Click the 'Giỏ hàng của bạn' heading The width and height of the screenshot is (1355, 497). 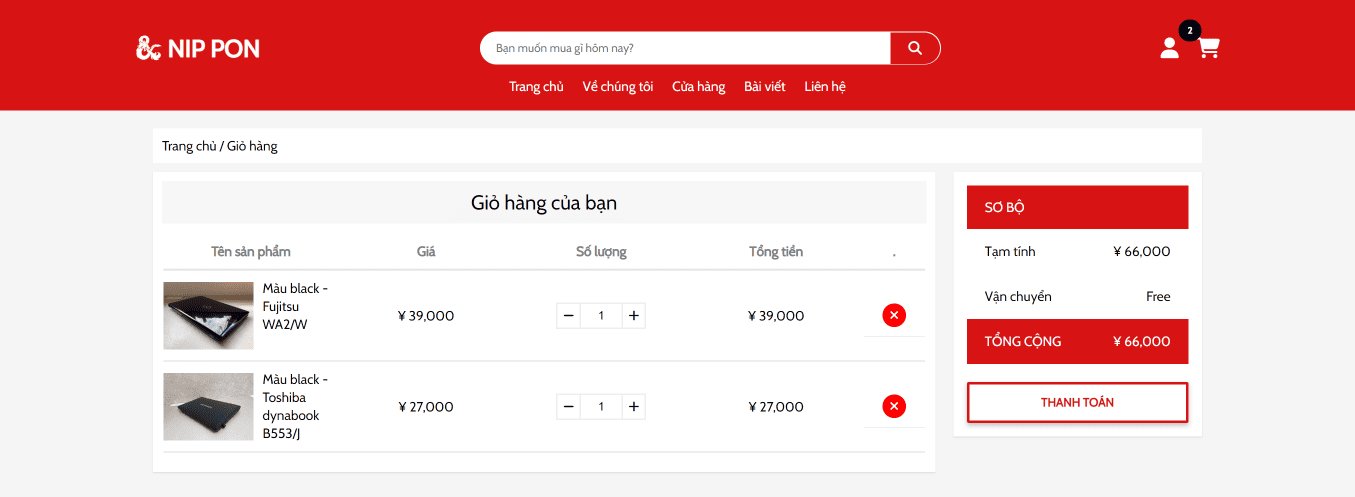pos(544,203)
